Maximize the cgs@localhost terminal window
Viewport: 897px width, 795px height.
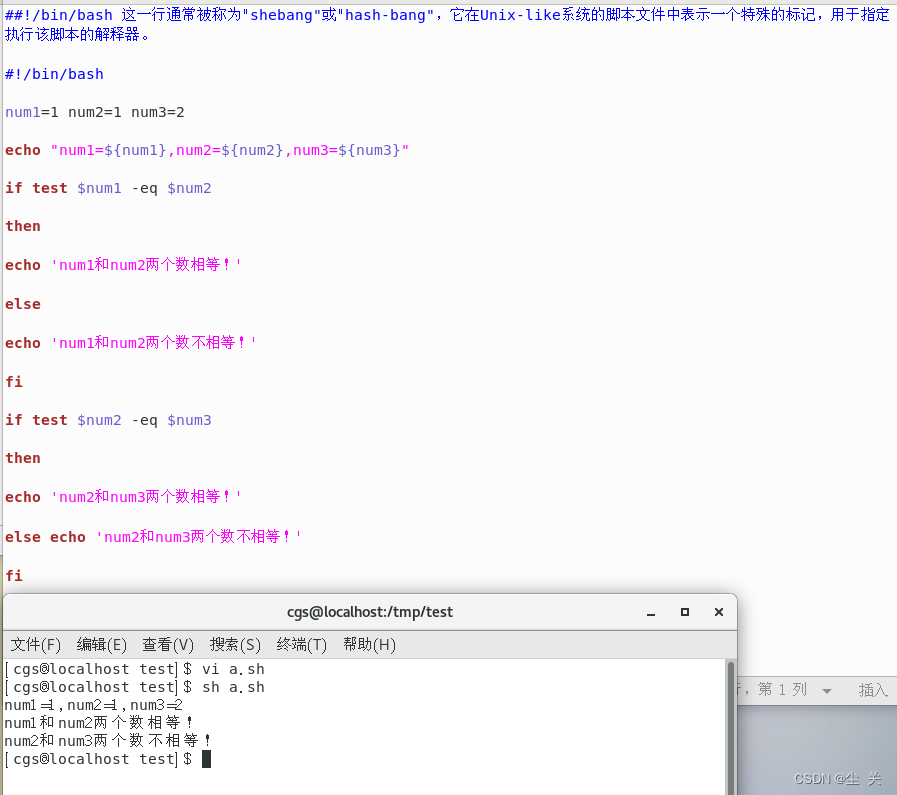tap(685, 612)
